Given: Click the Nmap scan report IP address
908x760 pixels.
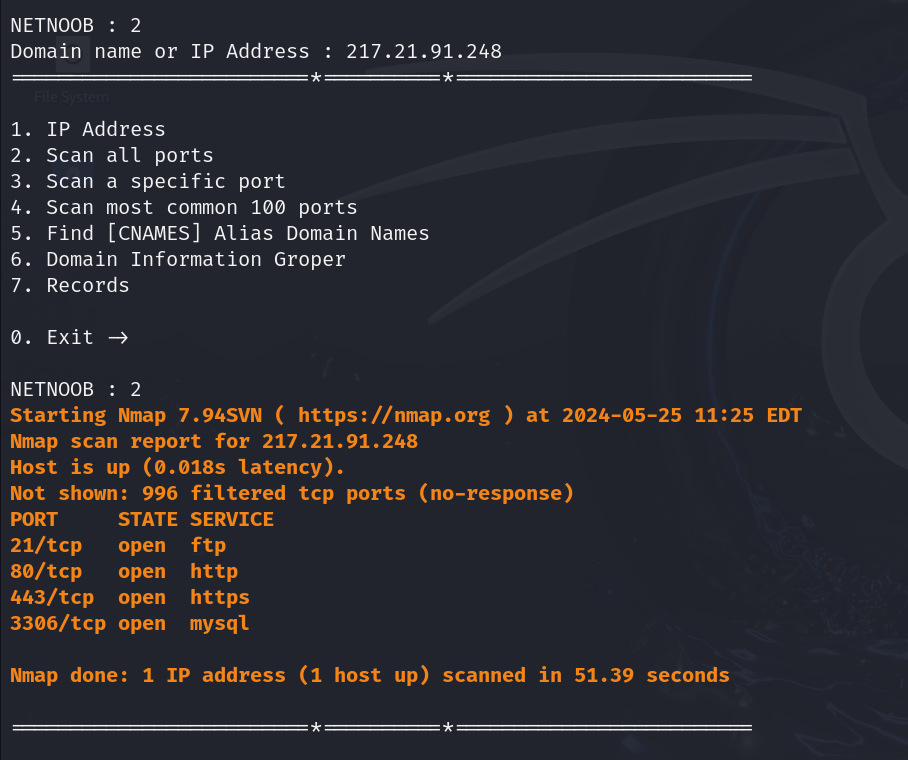Looking at the screenshot, I should point(340,441).
